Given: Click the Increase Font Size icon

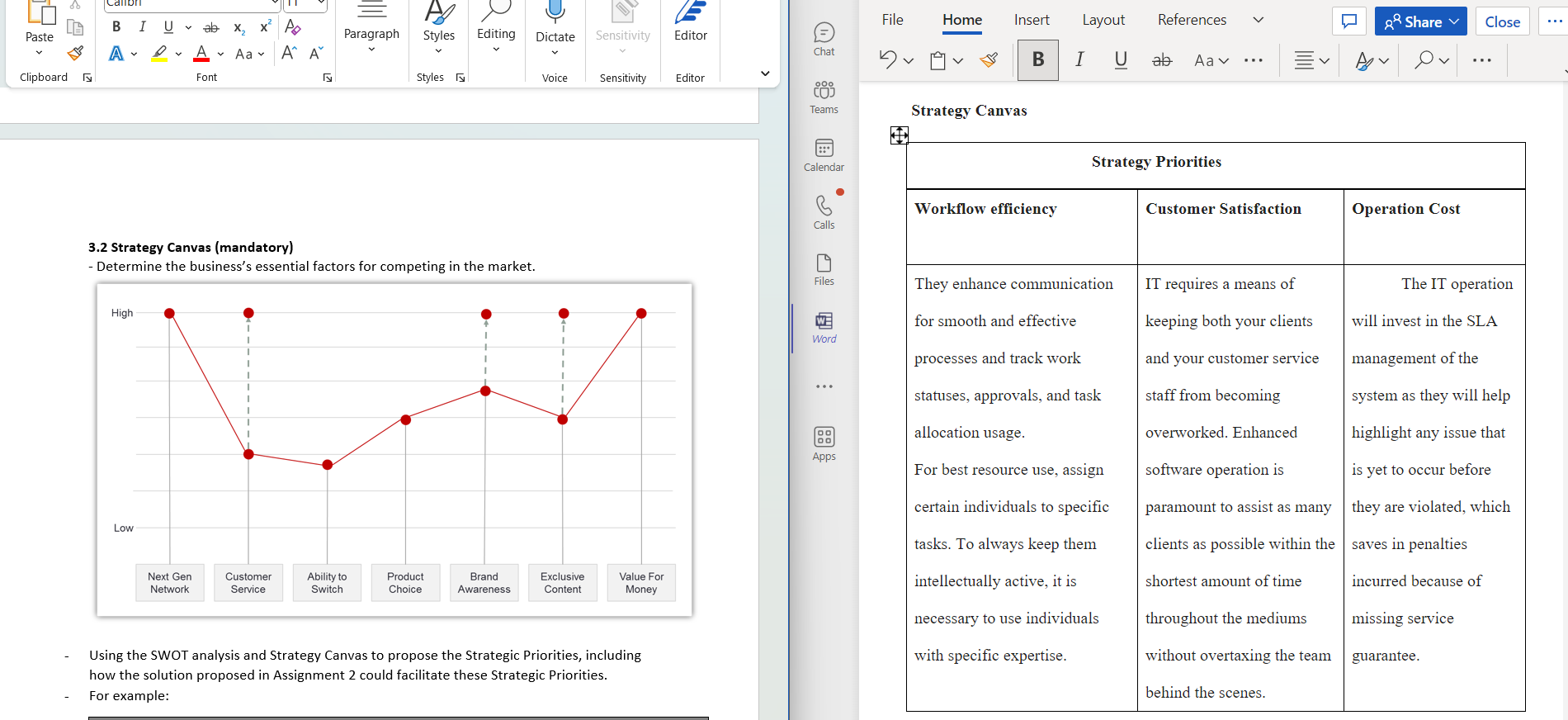Looking at the screenshot, I should [x=289, y=54].
